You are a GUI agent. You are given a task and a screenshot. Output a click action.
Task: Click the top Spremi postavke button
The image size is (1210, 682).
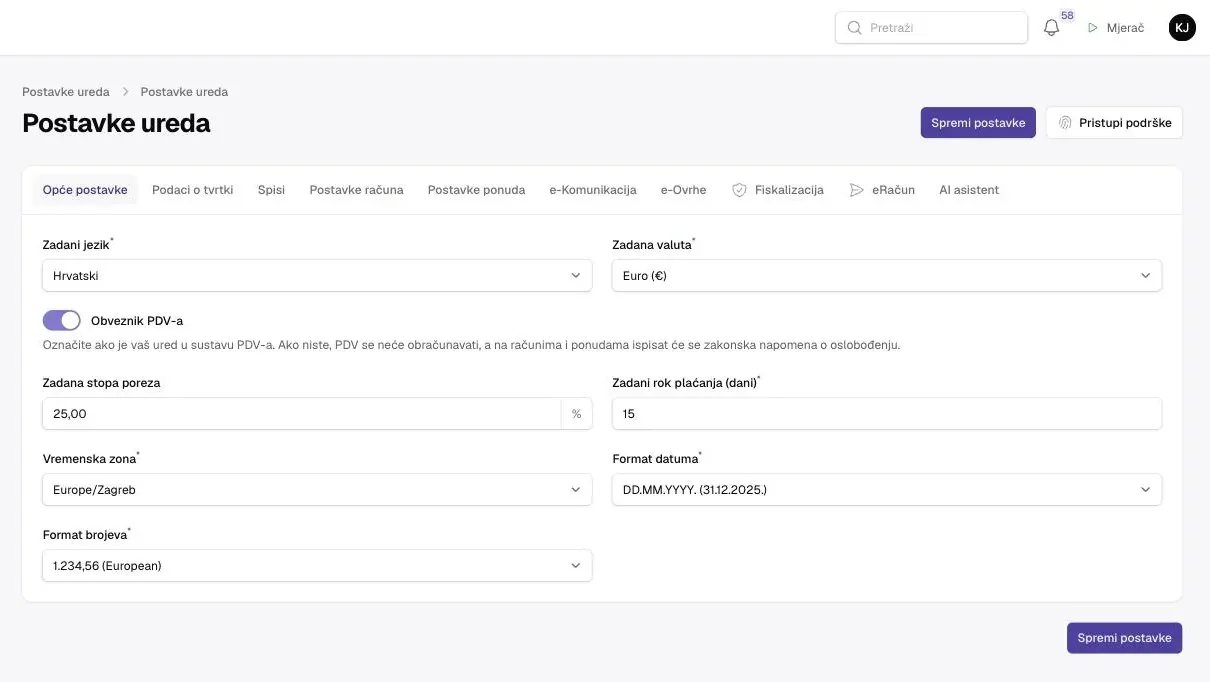coord(978,123)
